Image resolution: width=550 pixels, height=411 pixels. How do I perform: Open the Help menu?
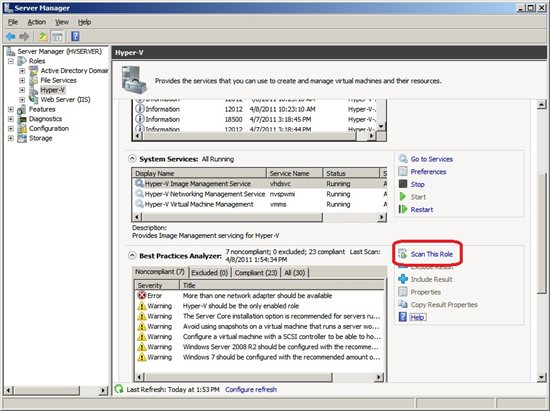coord(84,22)
